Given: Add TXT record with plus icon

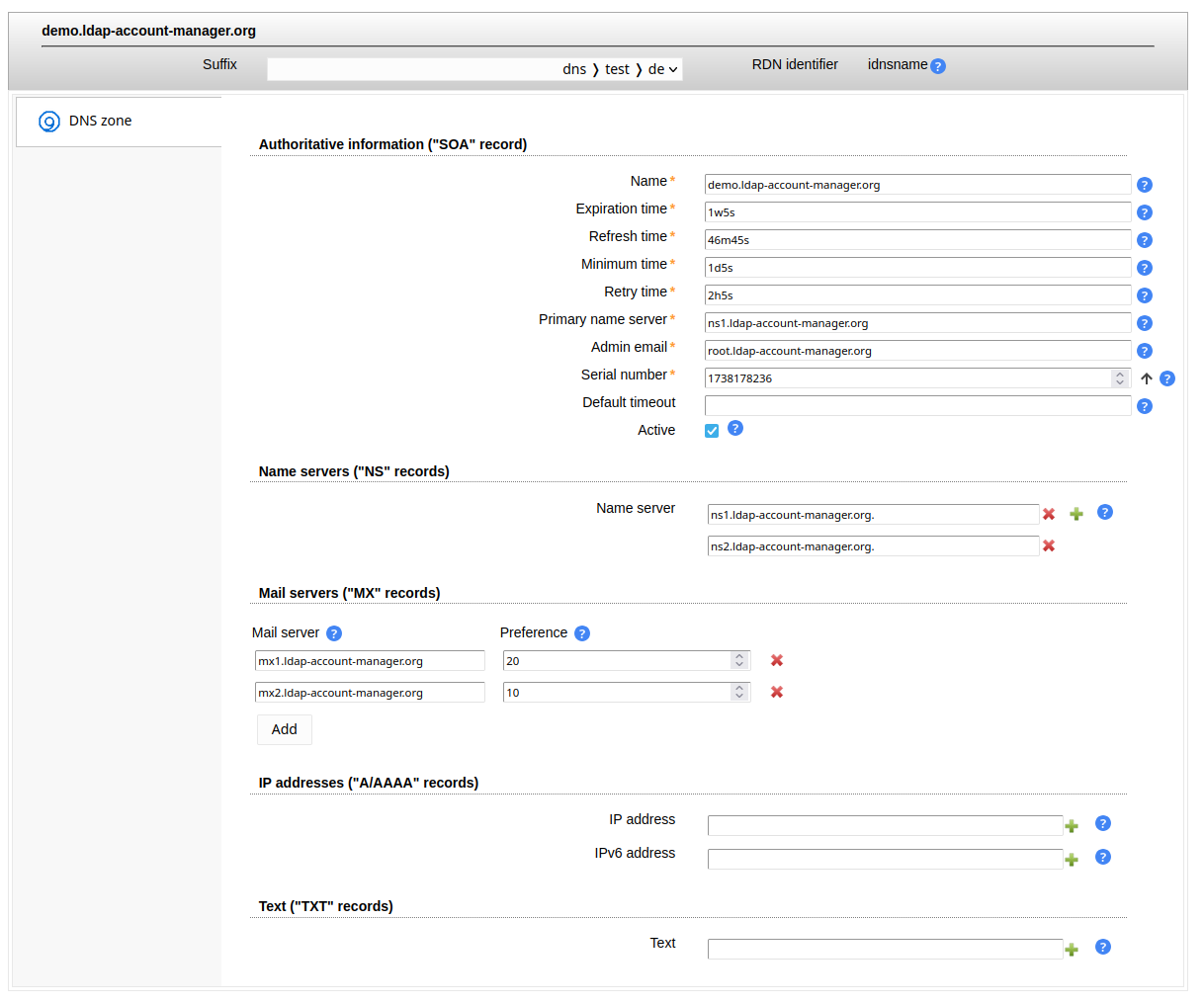Looking at the screenshot, I should (1072, 950).
